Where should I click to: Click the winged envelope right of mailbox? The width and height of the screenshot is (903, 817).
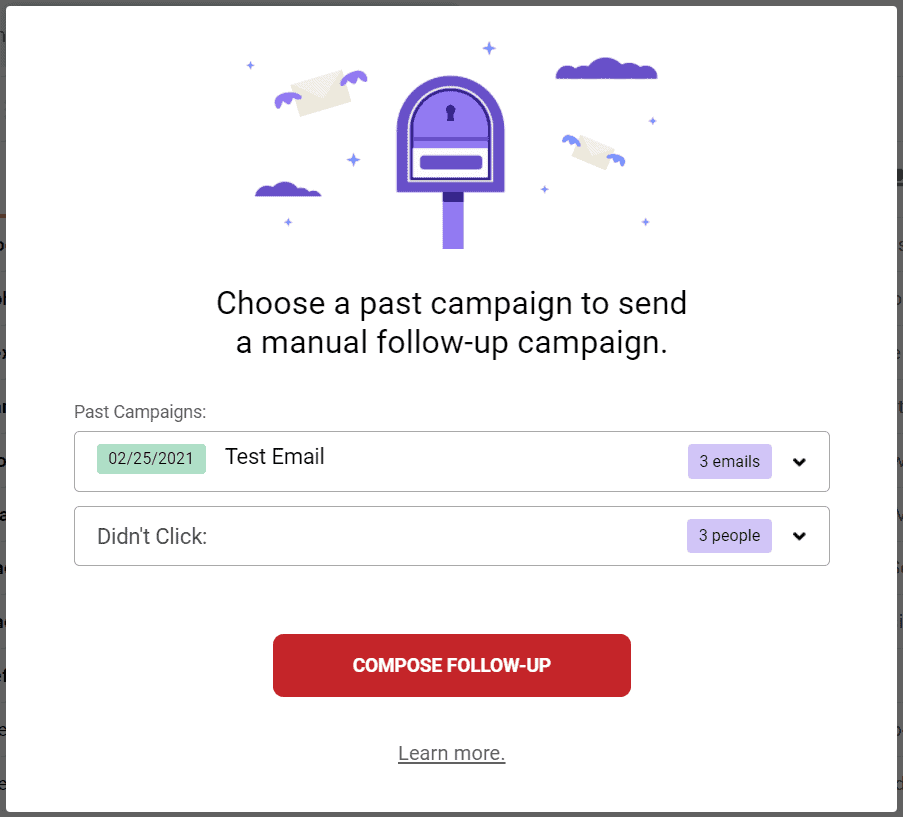pos(594,151)
